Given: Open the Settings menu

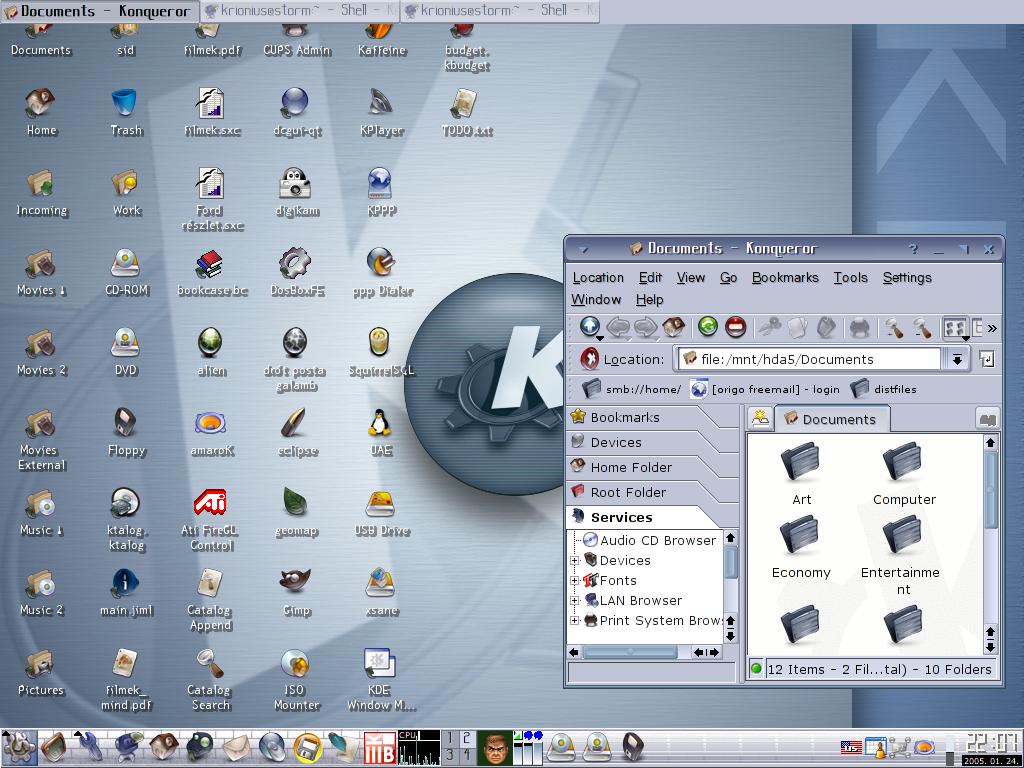Looking at the screenshot, I should point(907,278).
